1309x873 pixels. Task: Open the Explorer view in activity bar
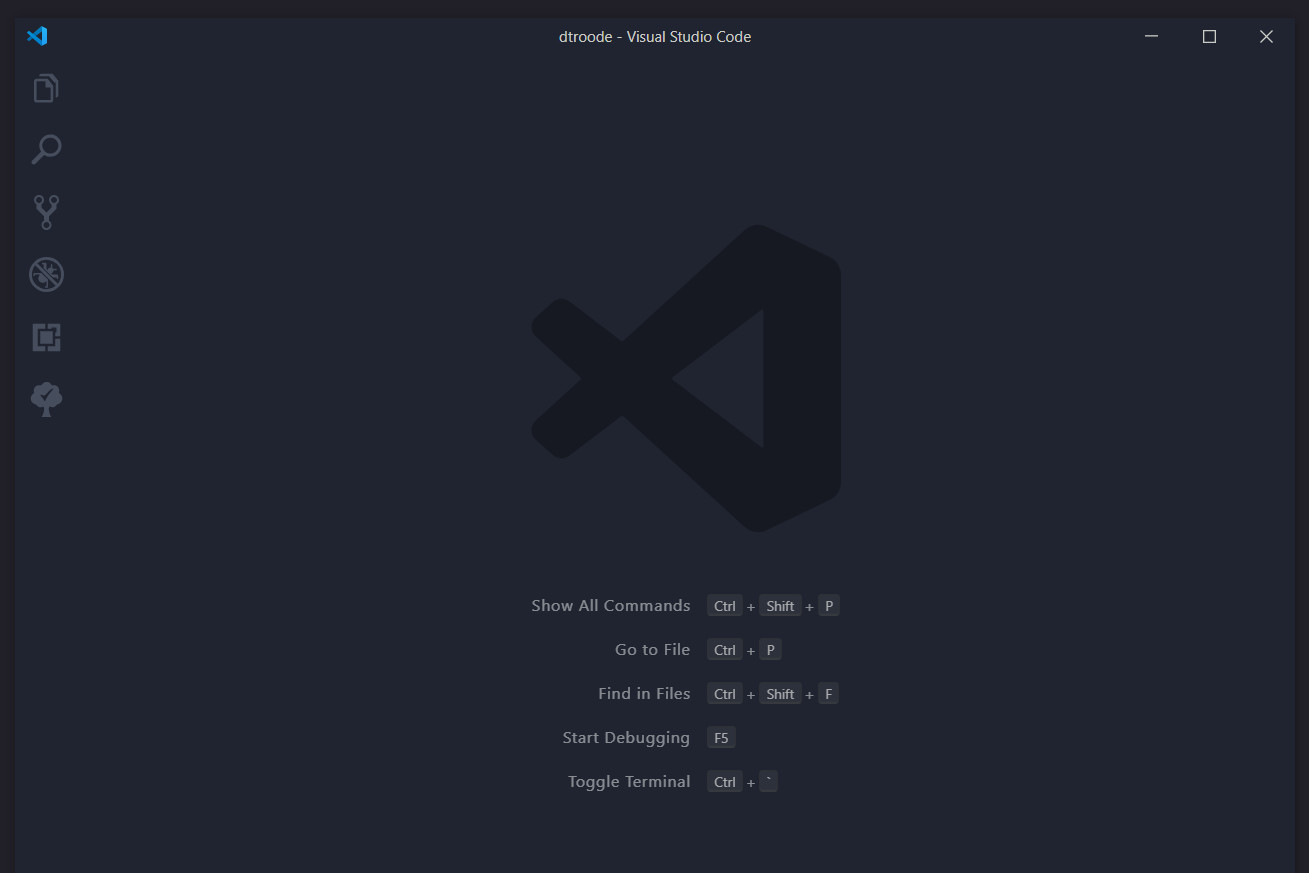coord(46,88)
